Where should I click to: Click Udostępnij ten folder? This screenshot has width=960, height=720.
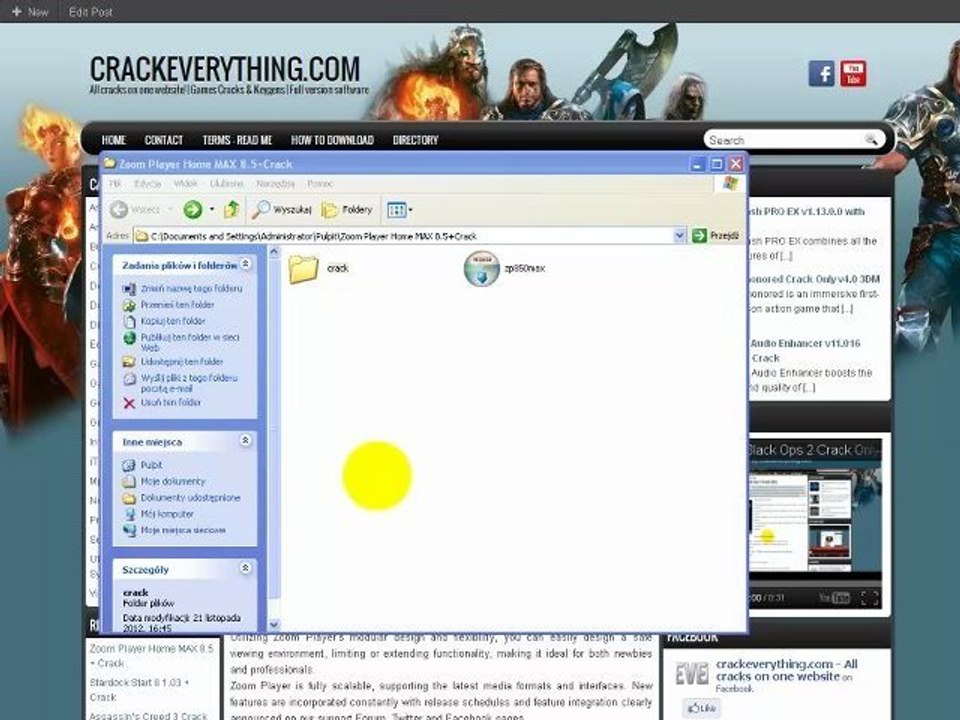(x=182, y=362)
